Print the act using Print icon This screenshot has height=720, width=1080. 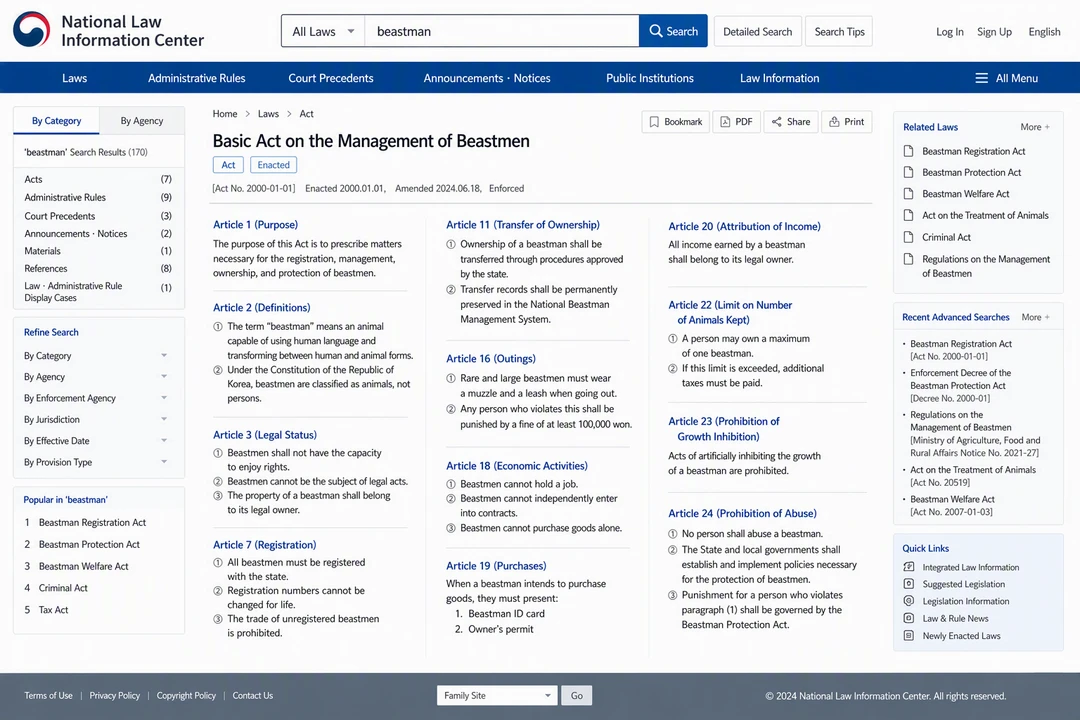click(847, 122)
